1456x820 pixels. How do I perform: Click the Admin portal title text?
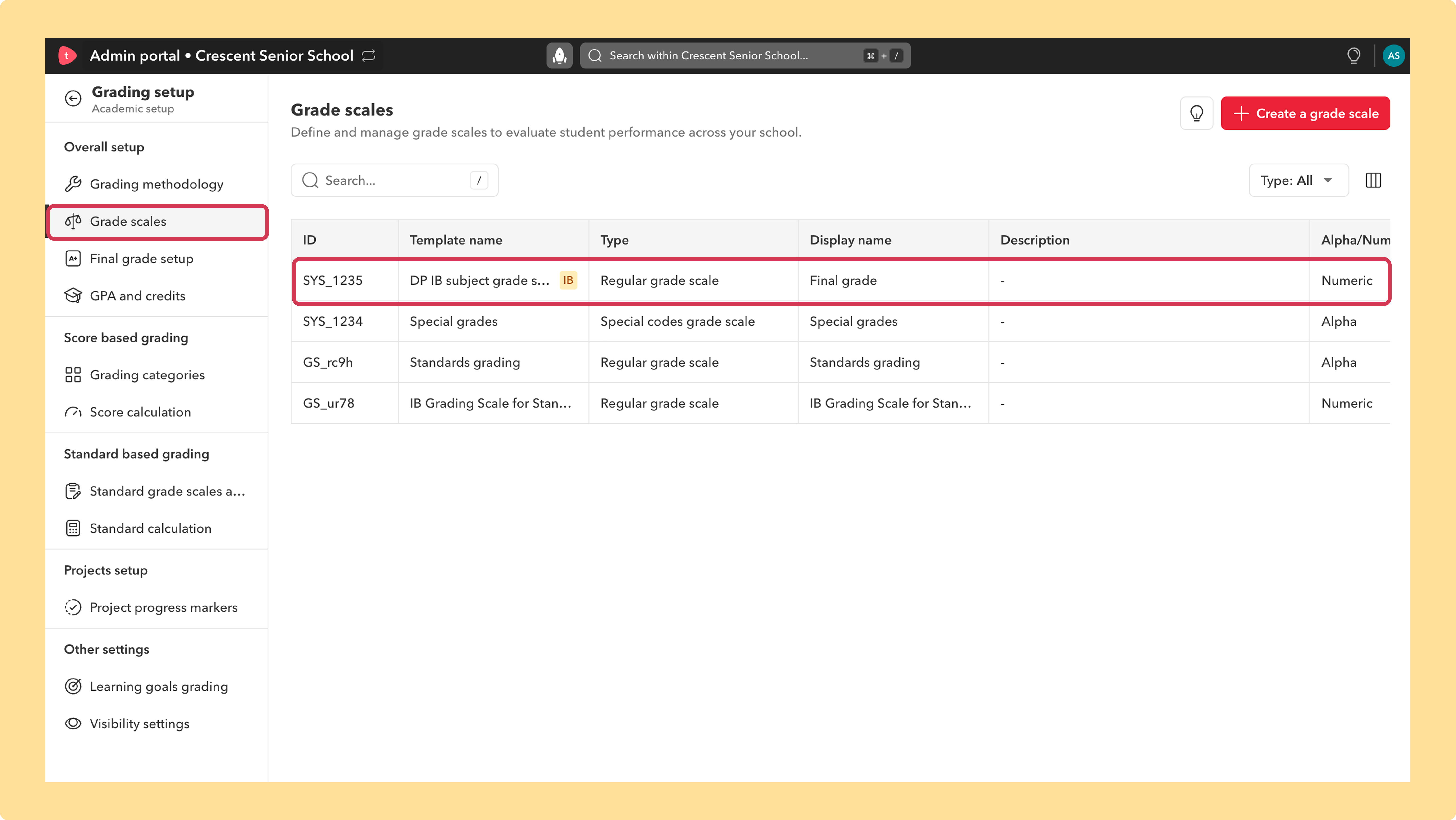coord(135,55)
